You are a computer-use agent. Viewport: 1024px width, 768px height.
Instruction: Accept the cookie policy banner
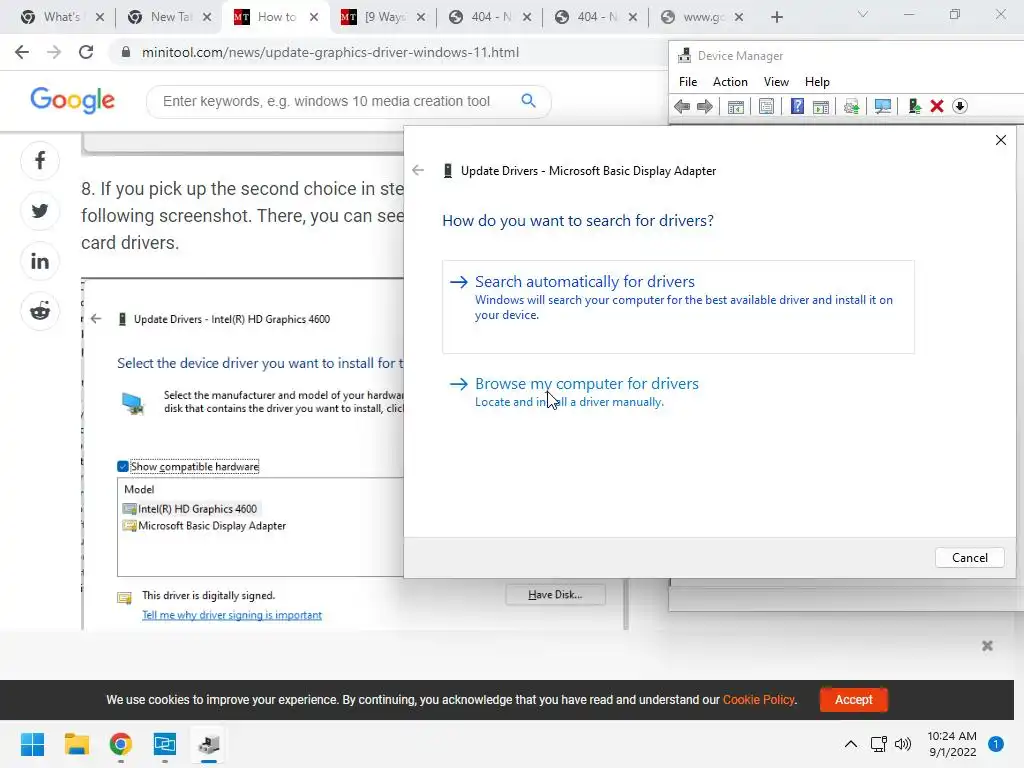pos(854,699)
